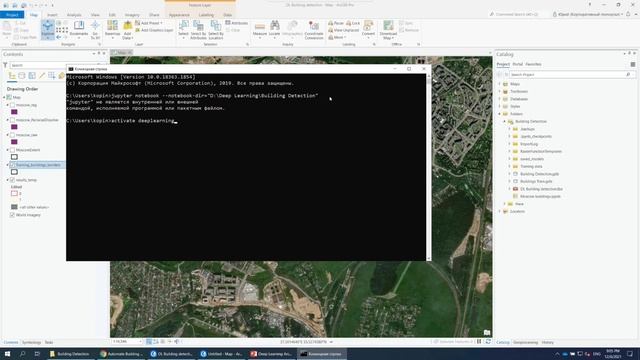Screen dimensions: 640x360
Task: Click the Command Search box
Action: (516, 14)
